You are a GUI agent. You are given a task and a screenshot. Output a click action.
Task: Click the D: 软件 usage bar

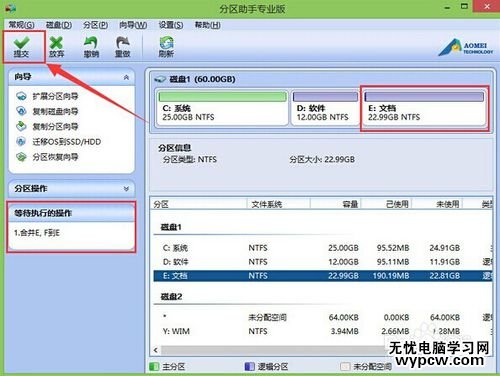click(x=325, y=97)
